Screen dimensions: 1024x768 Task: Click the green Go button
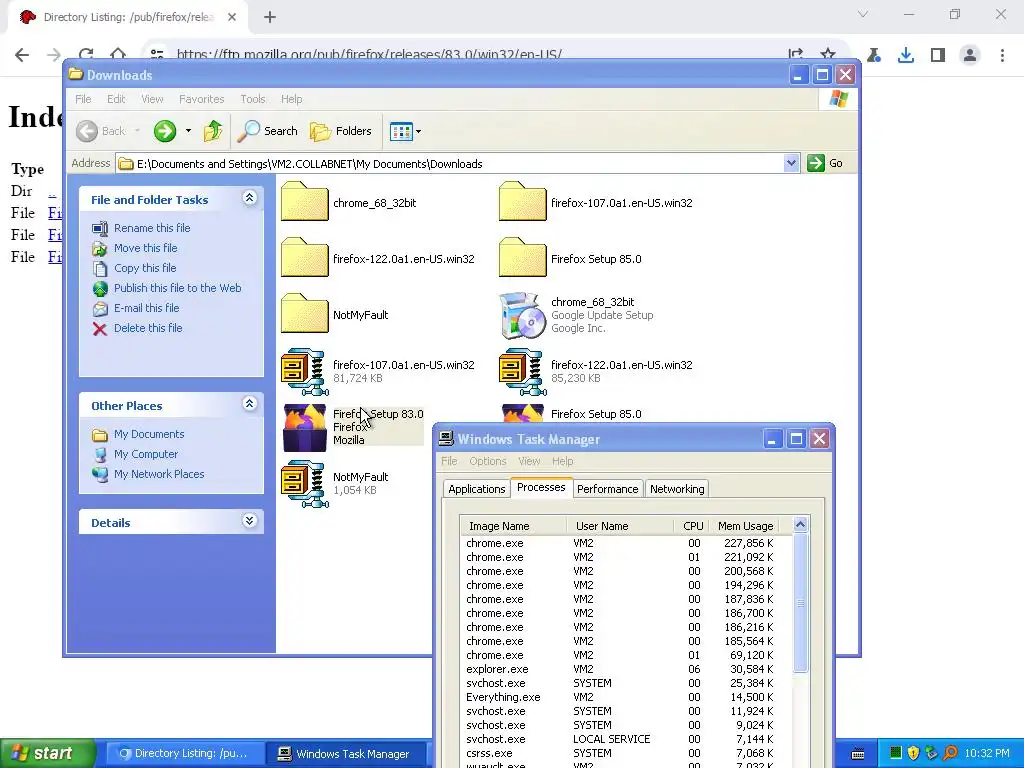point(825,163)
